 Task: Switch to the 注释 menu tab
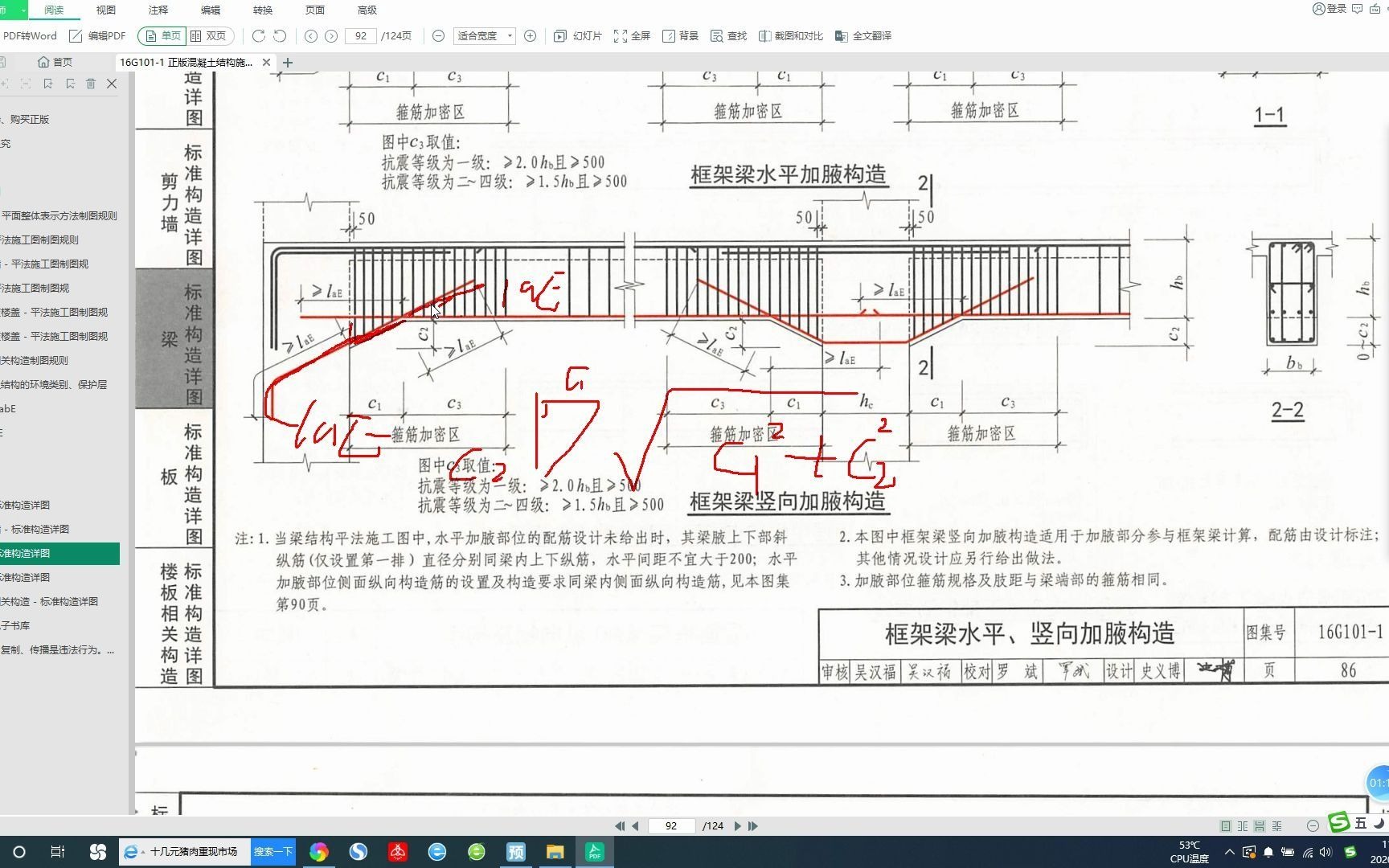[x=158, y=10]
